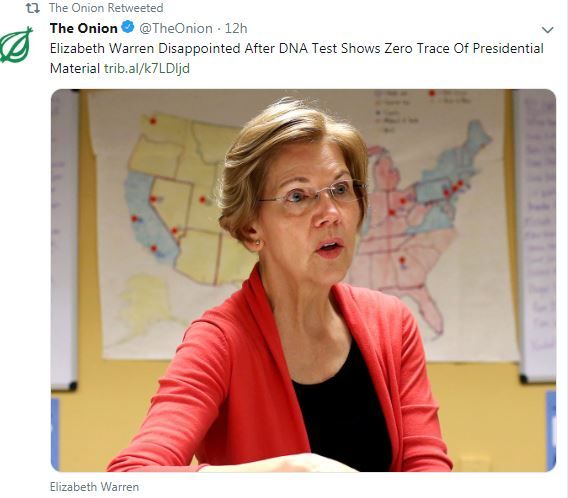Click the retweet arrows icon
Image resolution: width=568 pixels, height=498 pixels.
[33, 8]
